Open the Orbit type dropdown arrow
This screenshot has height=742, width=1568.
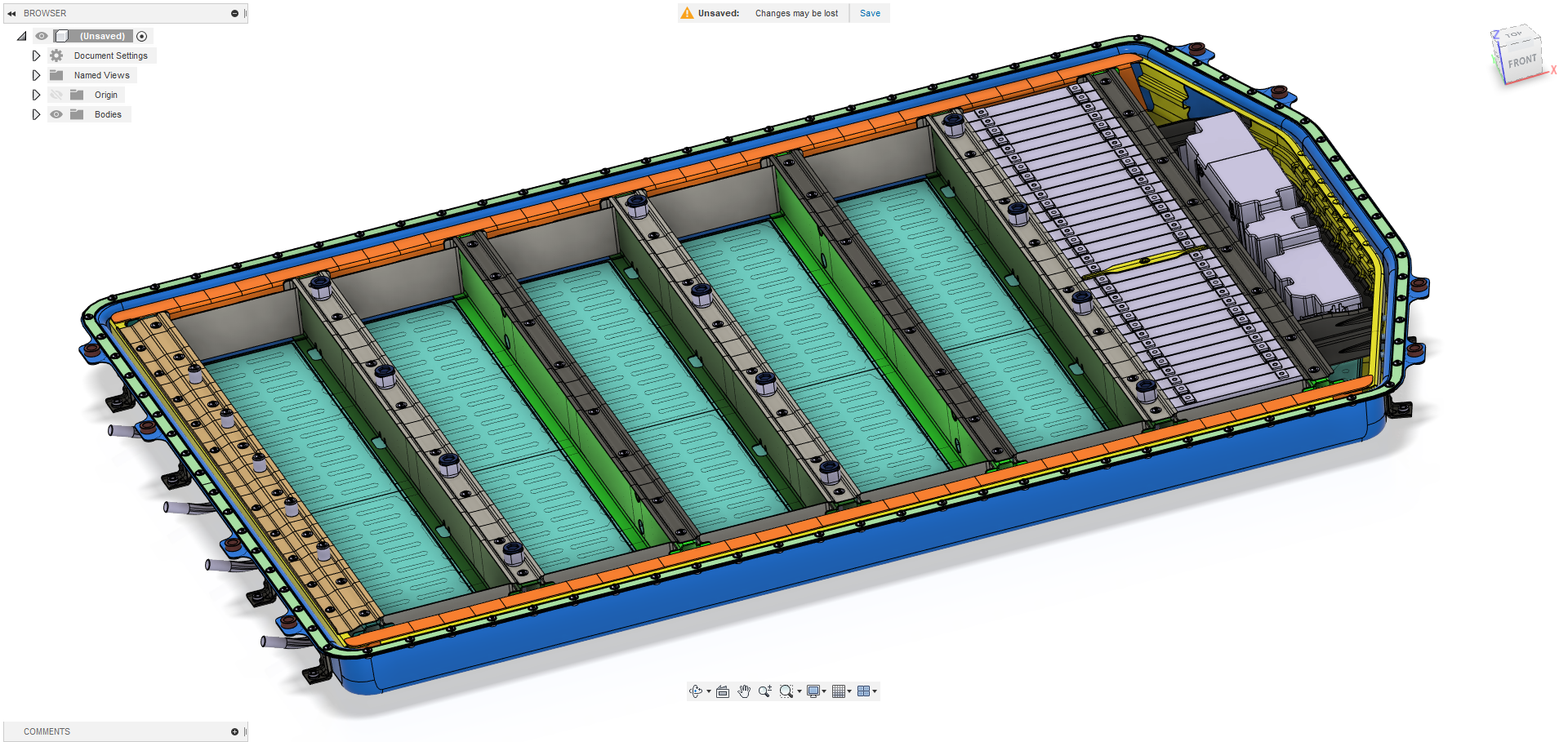point(708,691)
